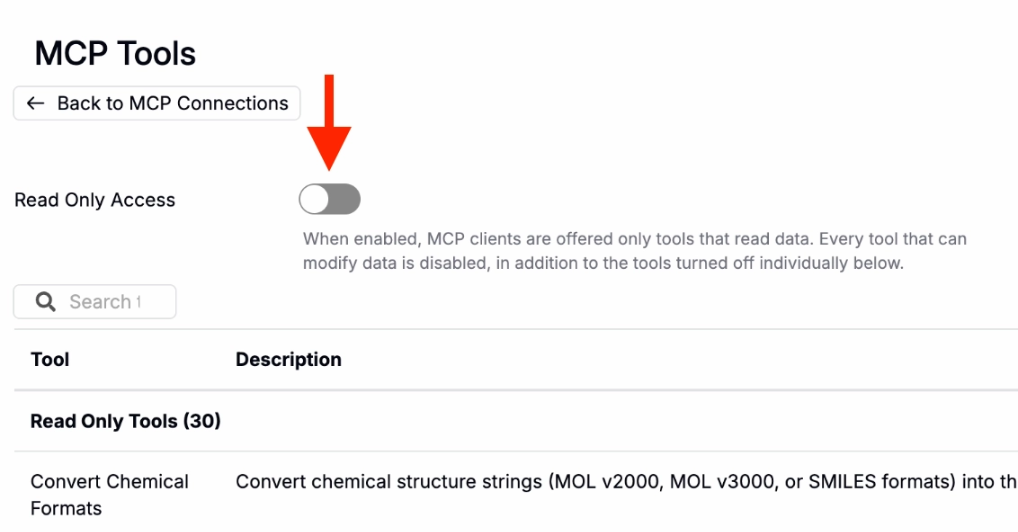Go back to MCP Connections

(156, 103)
